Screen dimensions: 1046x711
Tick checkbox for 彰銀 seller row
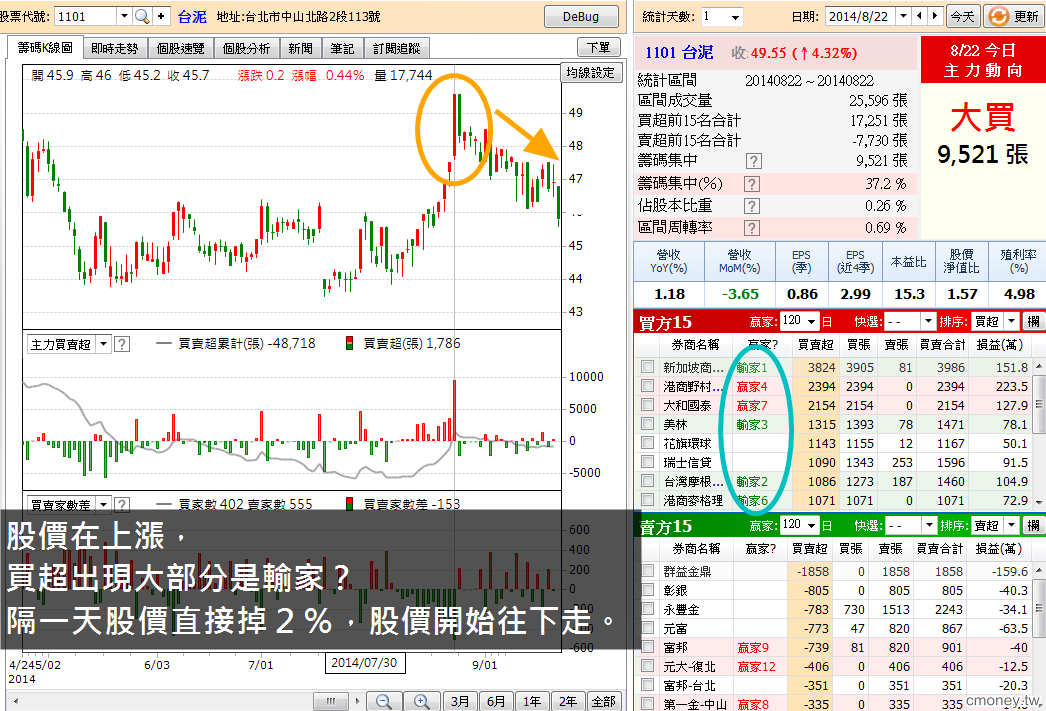pyautogui.click(x=647, y=590)
